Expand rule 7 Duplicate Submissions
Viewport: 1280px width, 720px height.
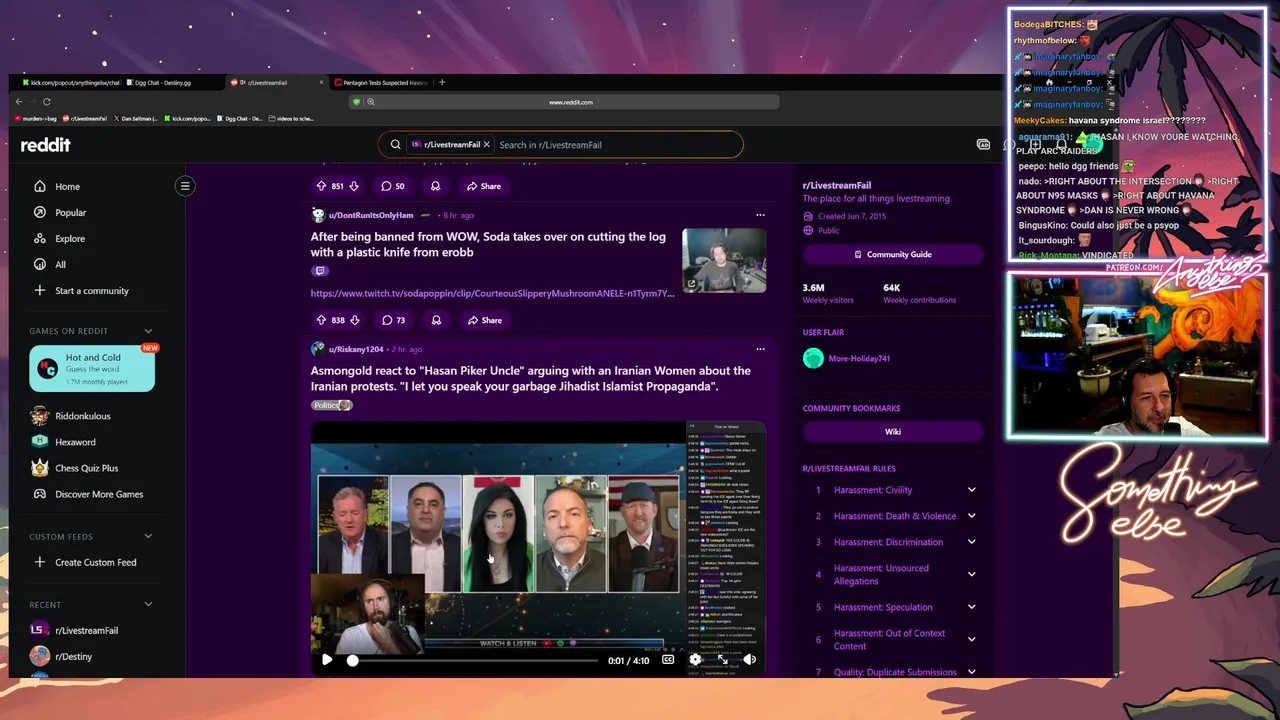pos(971,672)
